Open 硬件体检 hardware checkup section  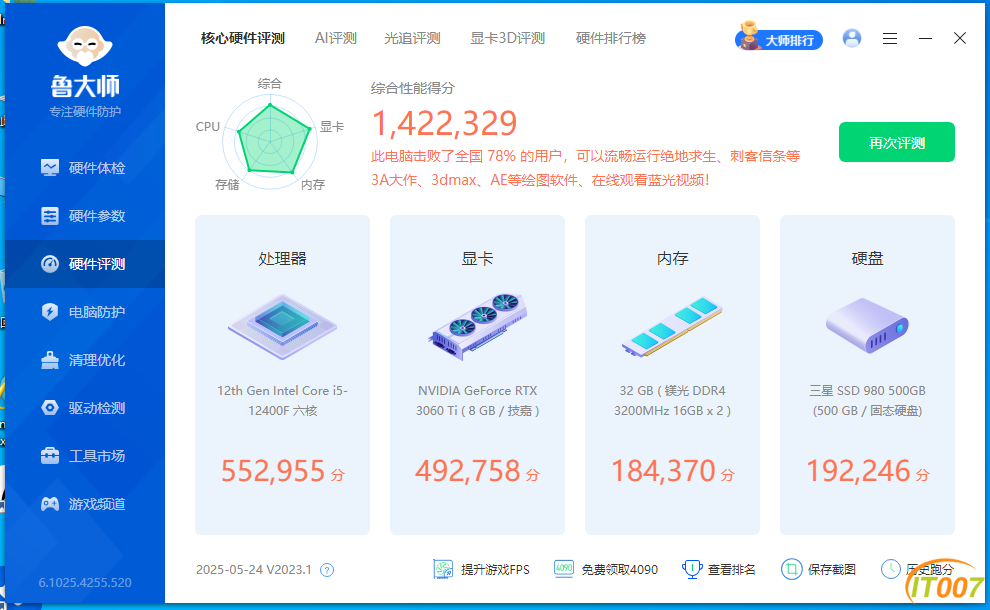coord(85,168)
